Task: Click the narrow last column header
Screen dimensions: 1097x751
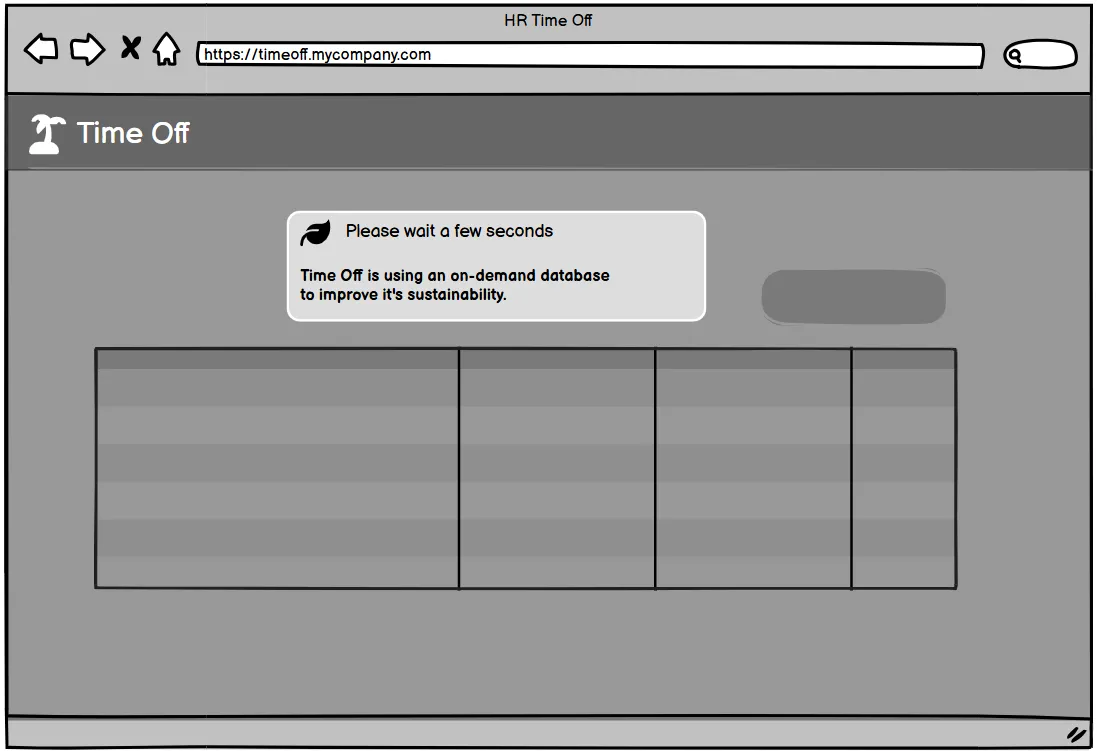Action: (904, 359)
